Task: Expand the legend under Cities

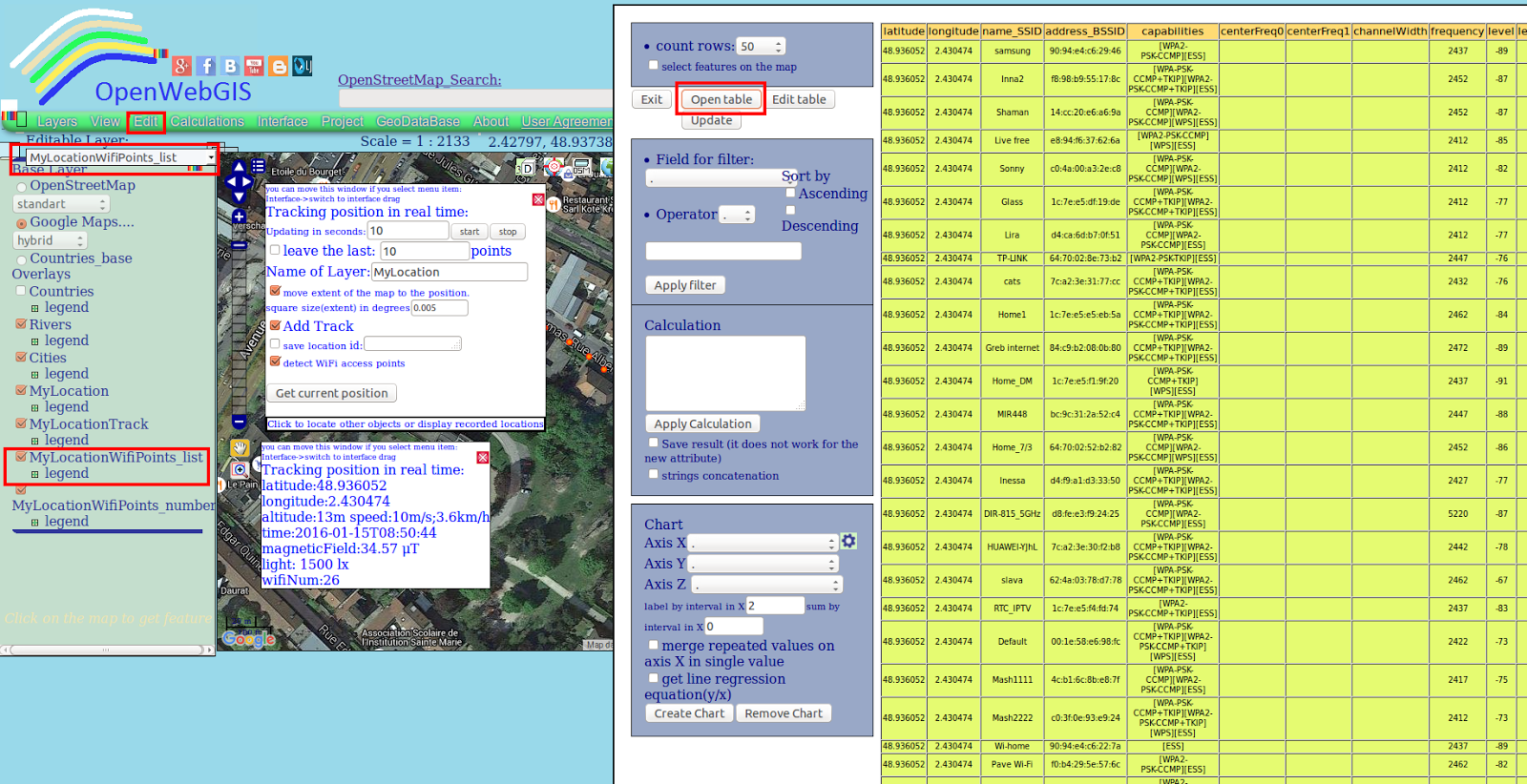Action: pyautogui.click(x=35, y=375)
